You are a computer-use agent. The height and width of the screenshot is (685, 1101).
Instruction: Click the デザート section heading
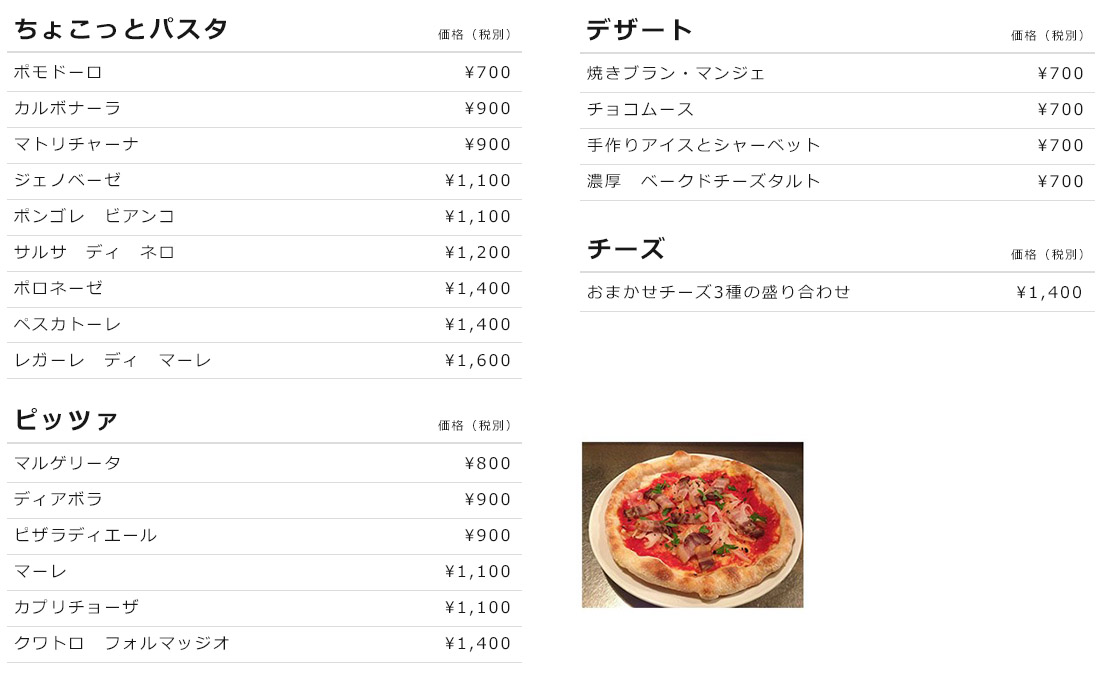(x=639, y=31)
